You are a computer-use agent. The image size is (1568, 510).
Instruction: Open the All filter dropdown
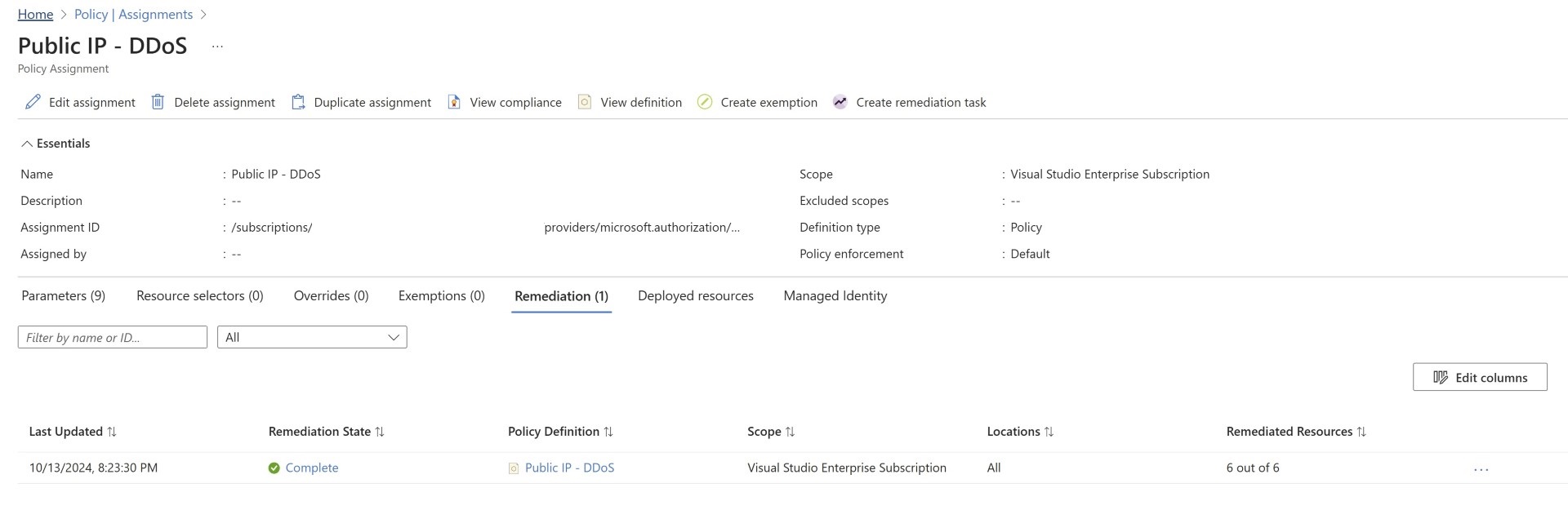[x=312, y=337]
